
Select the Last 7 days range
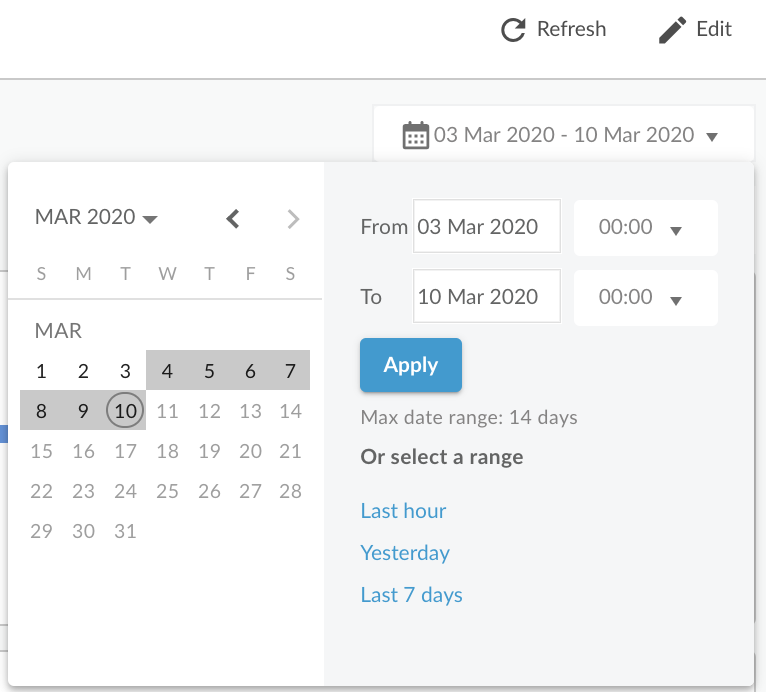(x=411, y=595)
